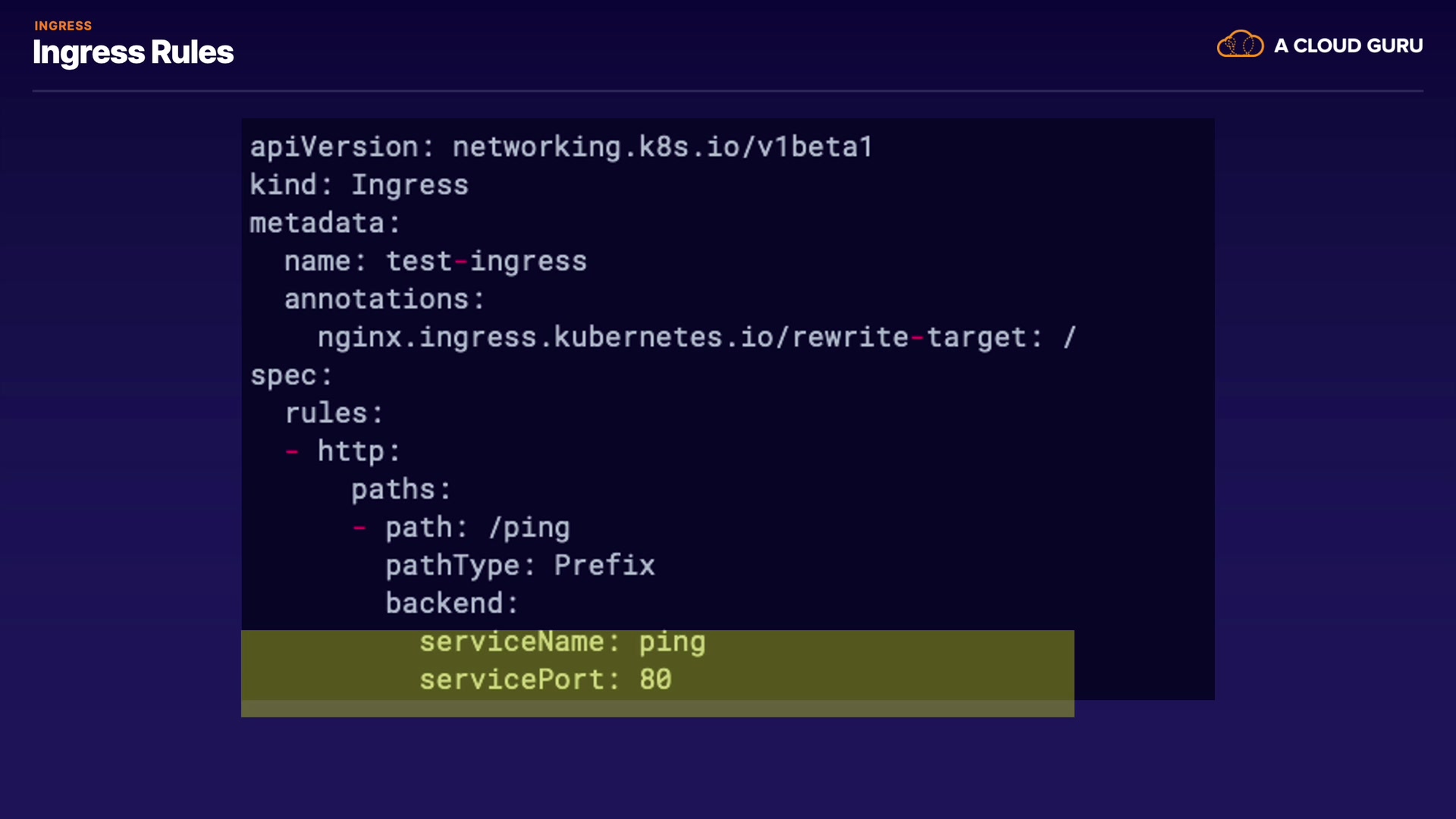Click the nginx rewrite-target annotation line
1456x819 pixels.
pyautogui.click(x=696, y=337)
